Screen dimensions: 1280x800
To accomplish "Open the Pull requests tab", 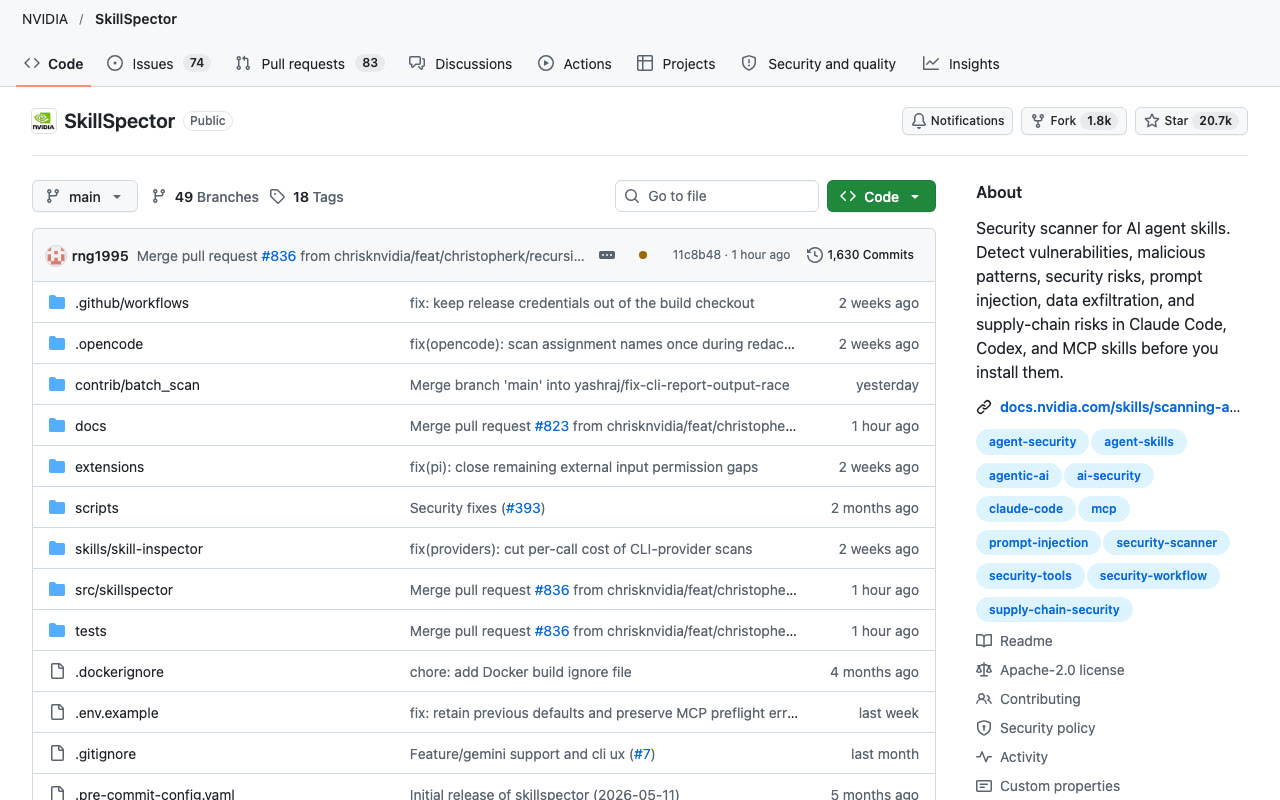I will tap(309, 64).
